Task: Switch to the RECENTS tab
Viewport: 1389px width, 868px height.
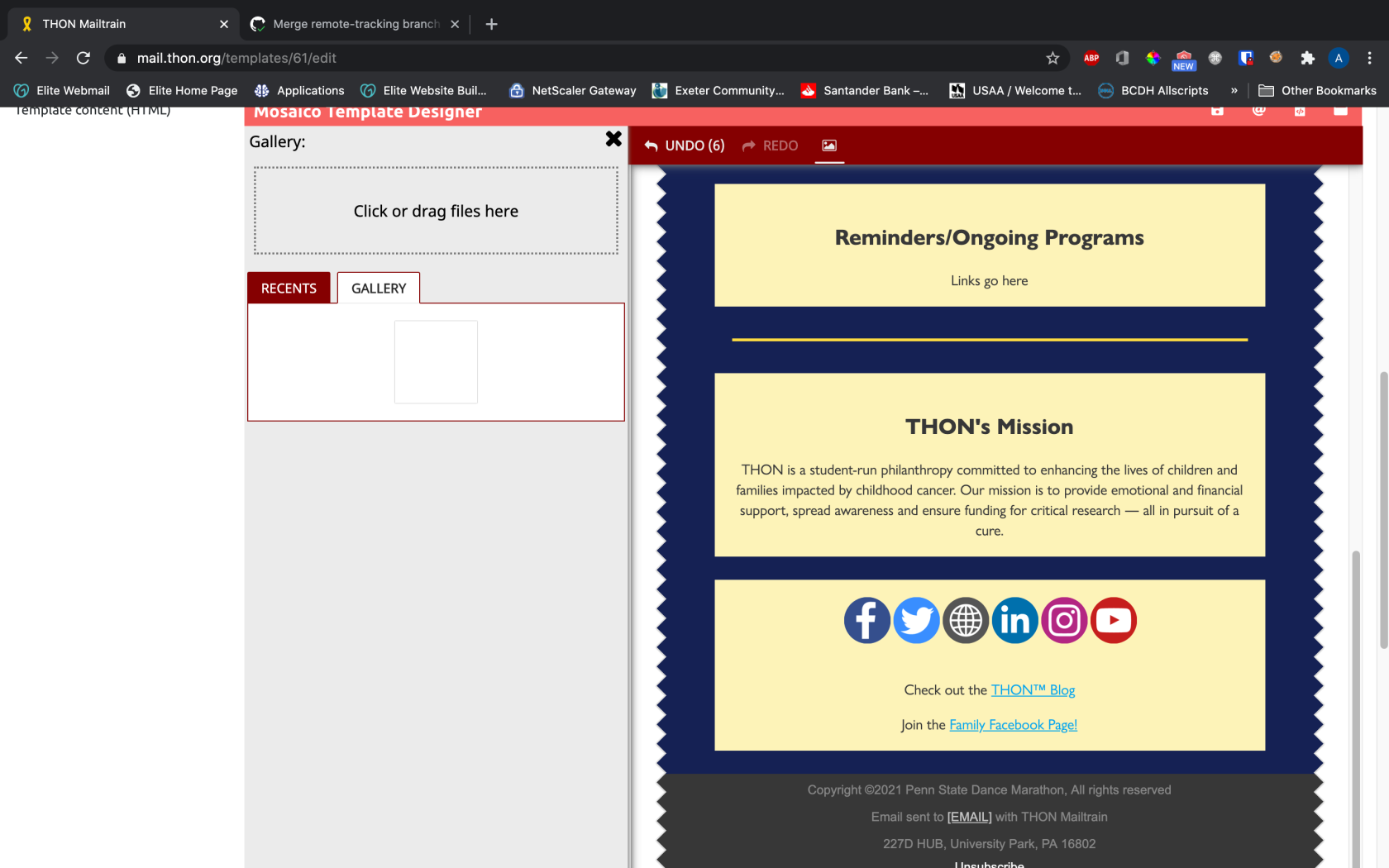Action: click(x=289, y=288)
